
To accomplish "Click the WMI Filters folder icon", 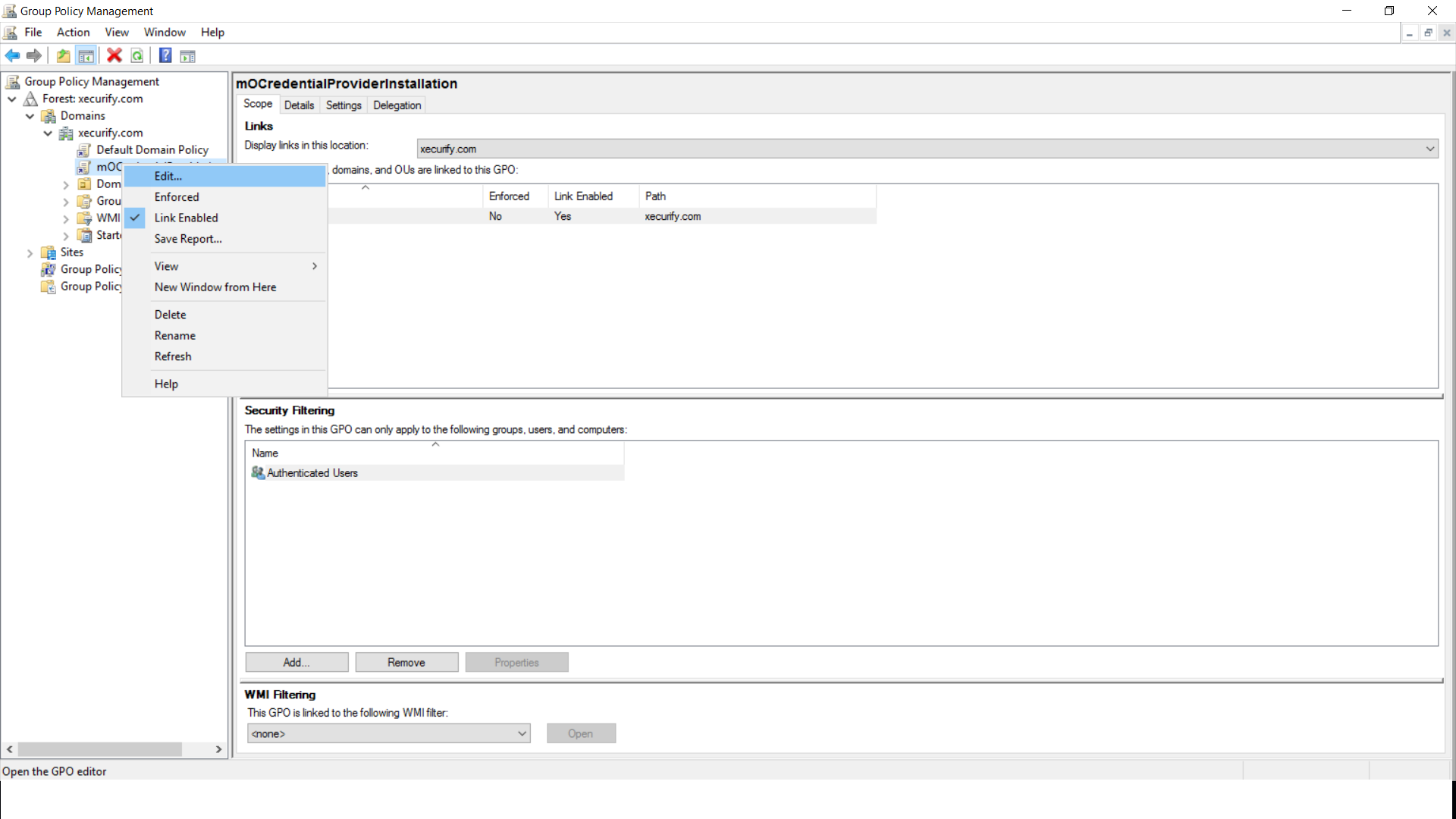I will [x=84, y=218].
